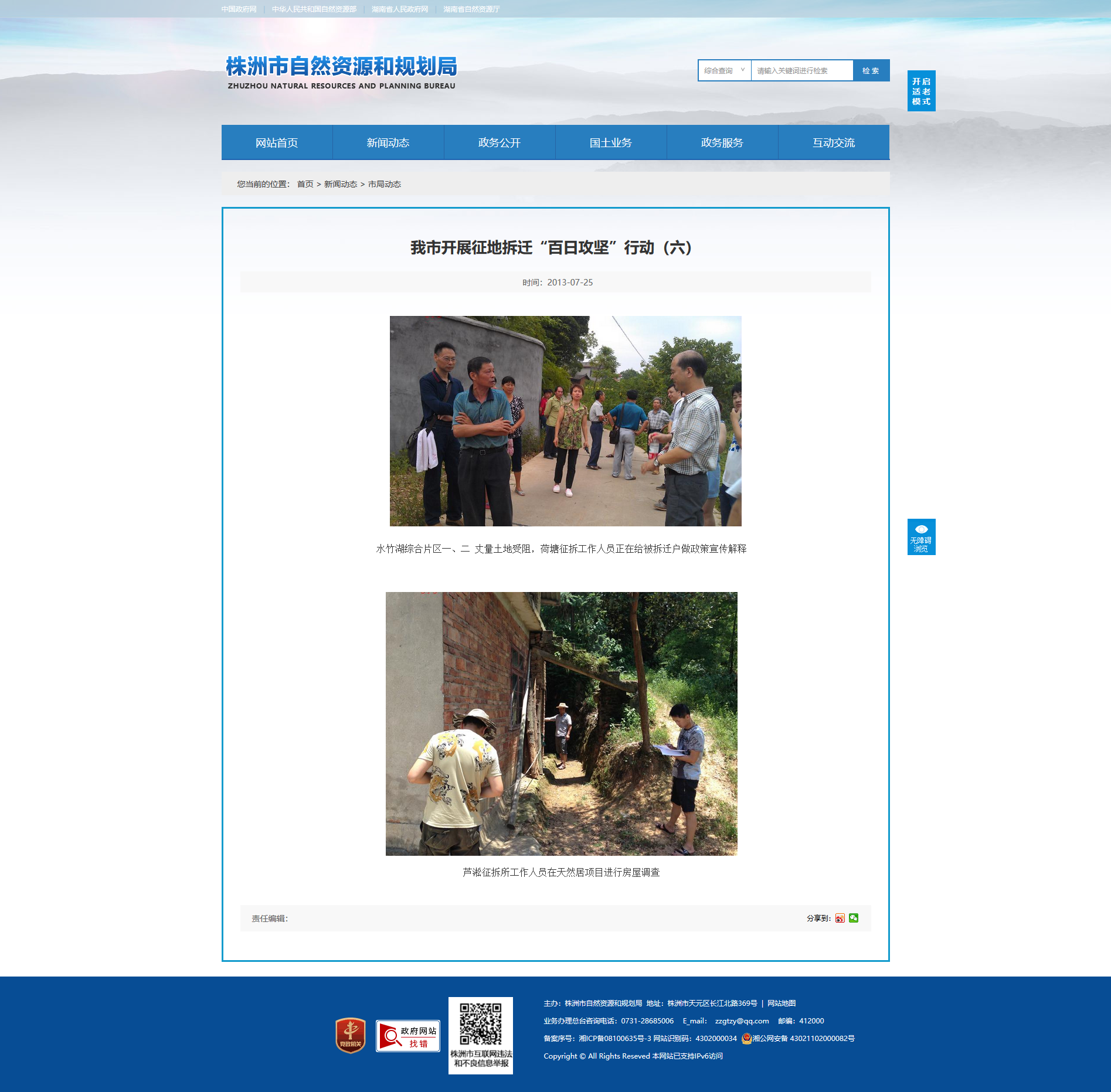Open the 网站地图 footer link

[782, 1003]
